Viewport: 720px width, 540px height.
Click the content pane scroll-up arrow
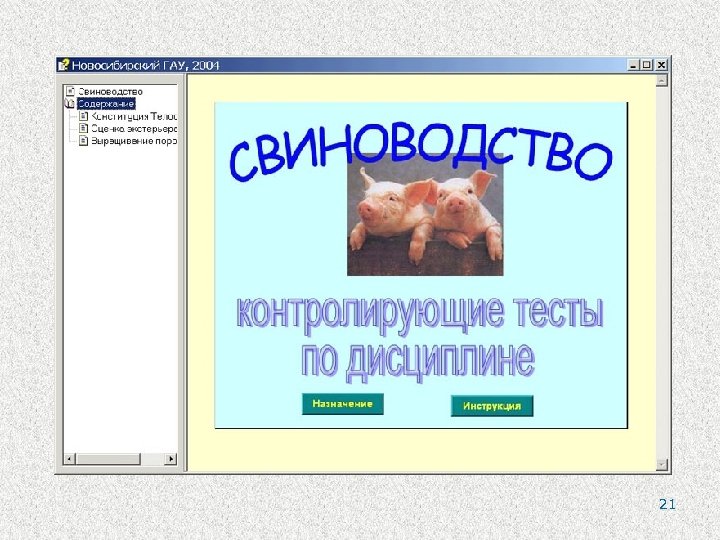(662, 80)
